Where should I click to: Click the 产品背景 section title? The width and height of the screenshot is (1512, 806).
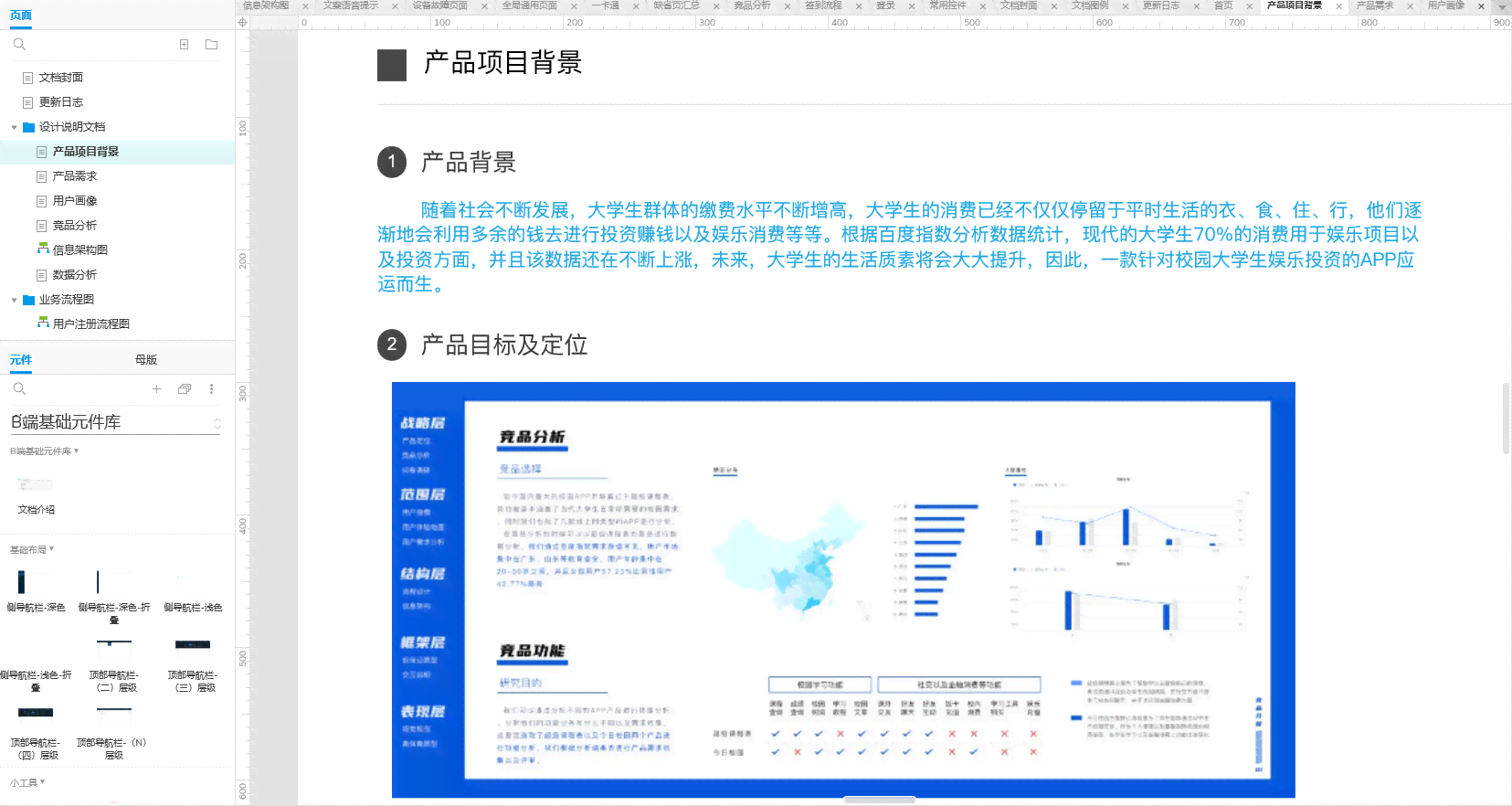(469, 163)
